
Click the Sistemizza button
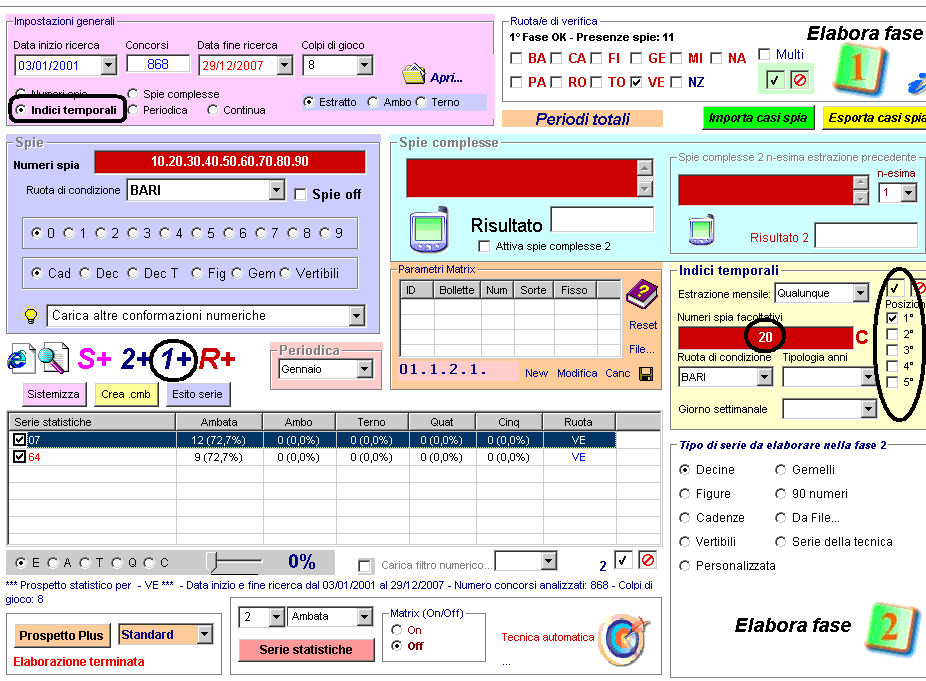tap(54, 394)
